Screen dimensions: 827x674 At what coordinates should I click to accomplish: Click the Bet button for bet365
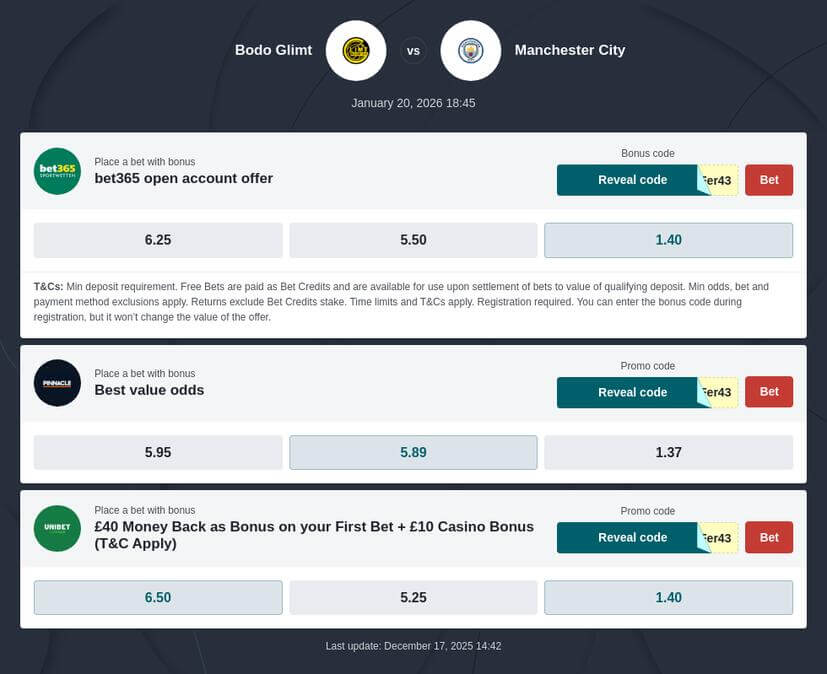[768, 180]
